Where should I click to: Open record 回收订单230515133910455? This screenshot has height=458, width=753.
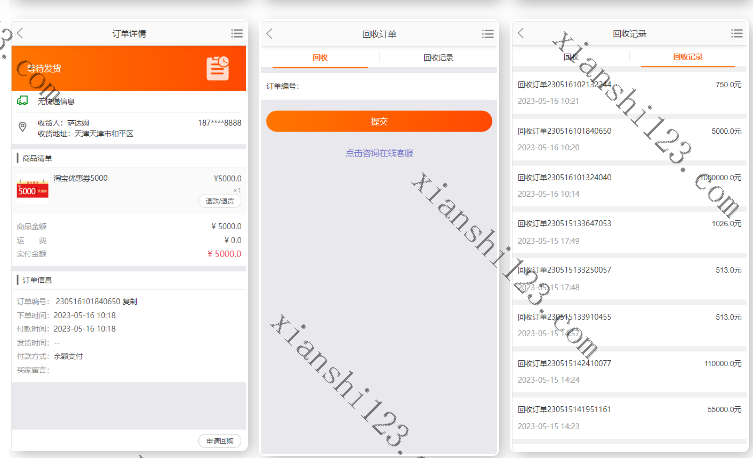[630, 325]
